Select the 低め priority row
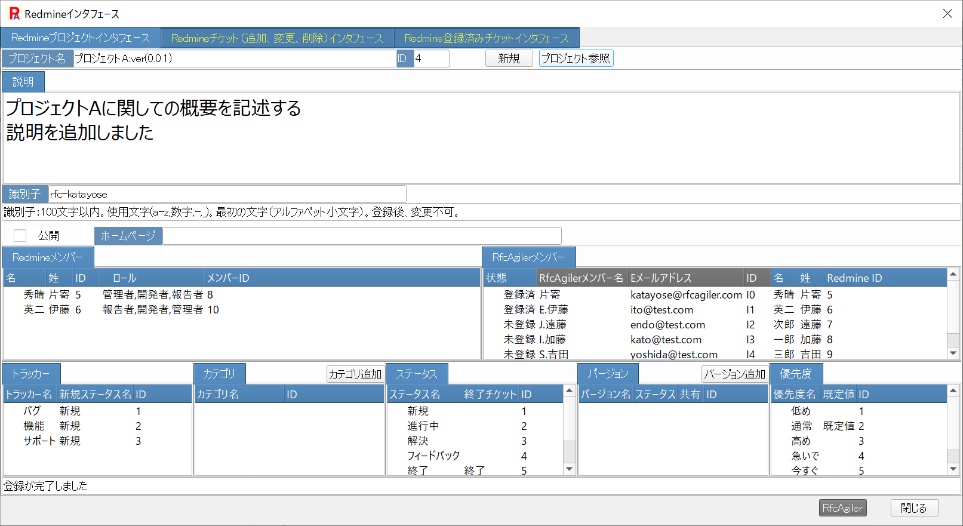The width and height of the screenshot is (963, 526). [x=859, y=411]
